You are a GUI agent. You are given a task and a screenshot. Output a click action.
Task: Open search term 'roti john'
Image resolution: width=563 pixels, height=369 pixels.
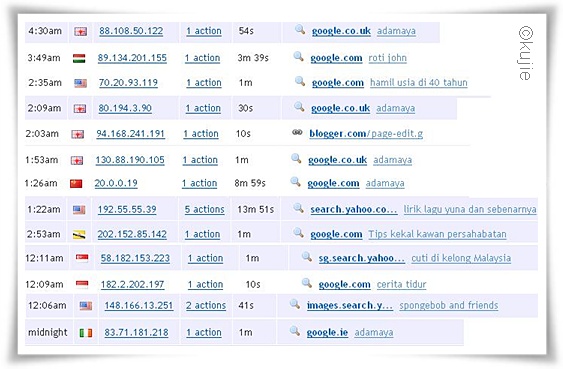388,58
